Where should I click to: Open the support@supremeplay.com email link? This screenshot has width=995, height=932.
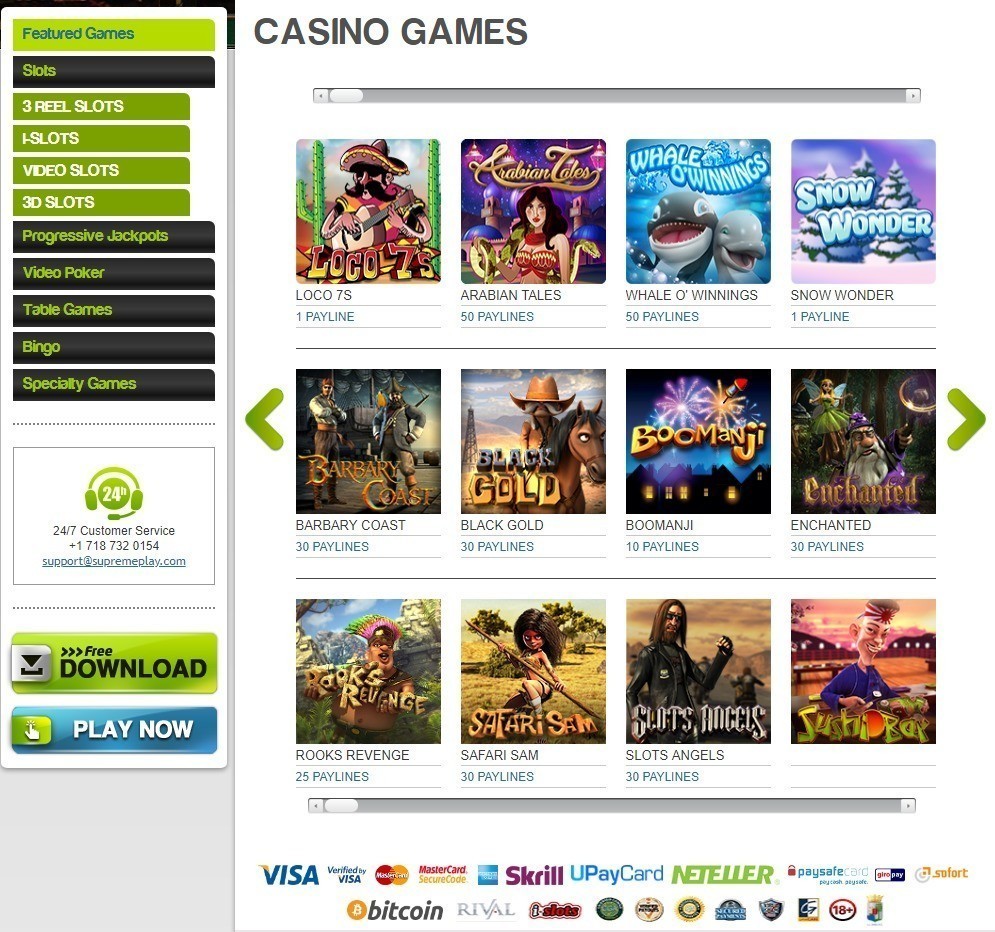click(114, 561)
